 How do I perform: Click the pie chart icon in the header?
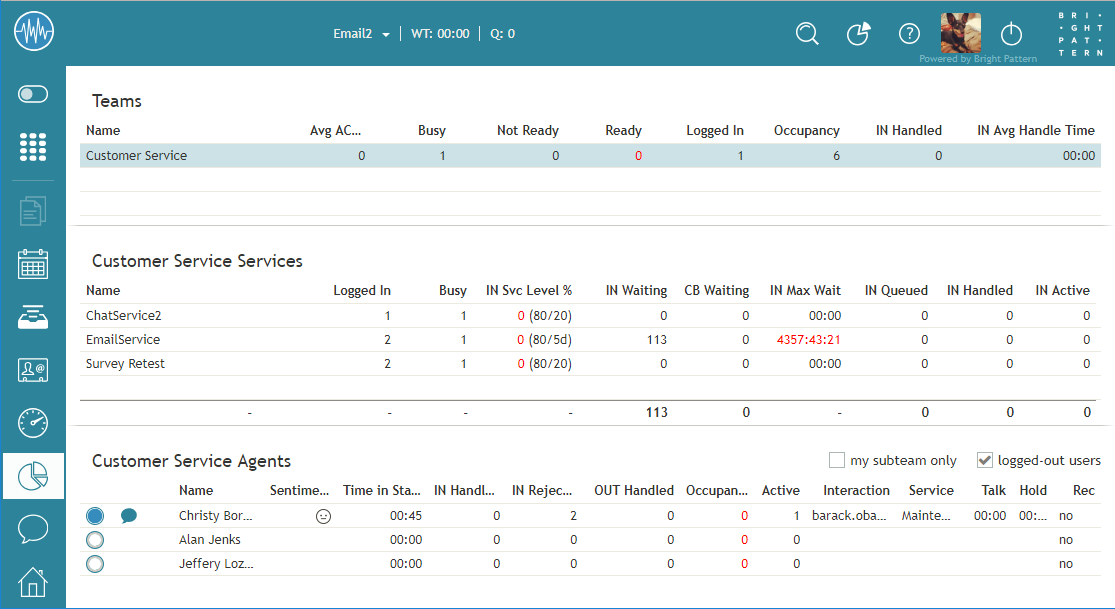point(858,33)
